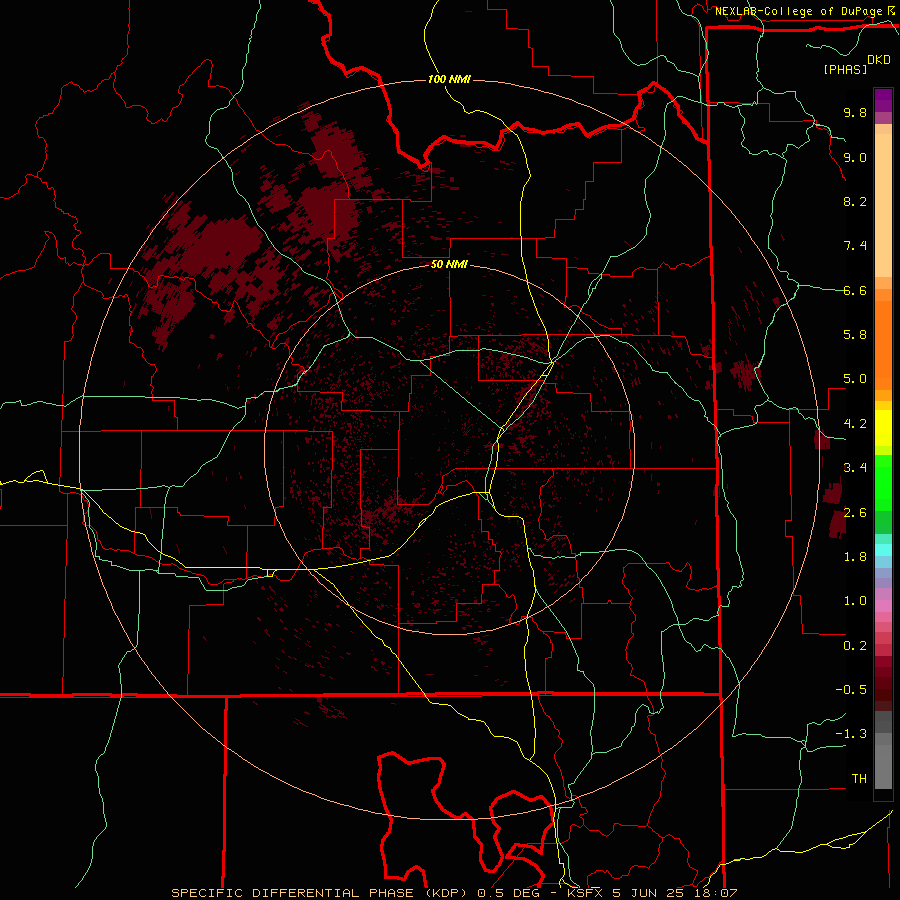This screenshot has width=900, height=900.
Task: Select the 5.8 legend value
Action: pyautogui.click(x=855, y=335)
